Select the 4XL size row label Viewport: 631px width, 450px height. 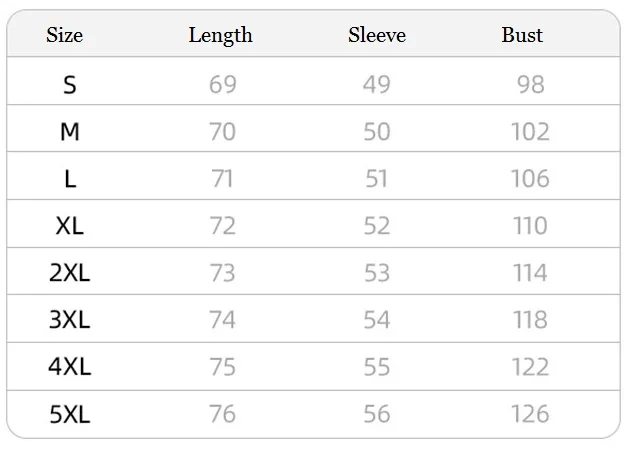click(x=70, y=367)
